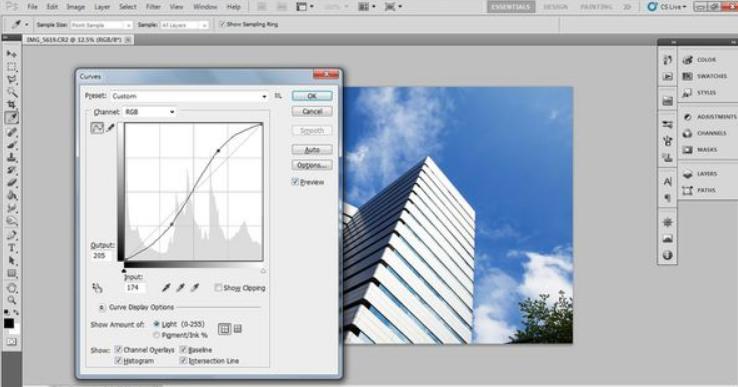Toggle the Histogram checkbox
738x387 pixels.
coord(118,361)
